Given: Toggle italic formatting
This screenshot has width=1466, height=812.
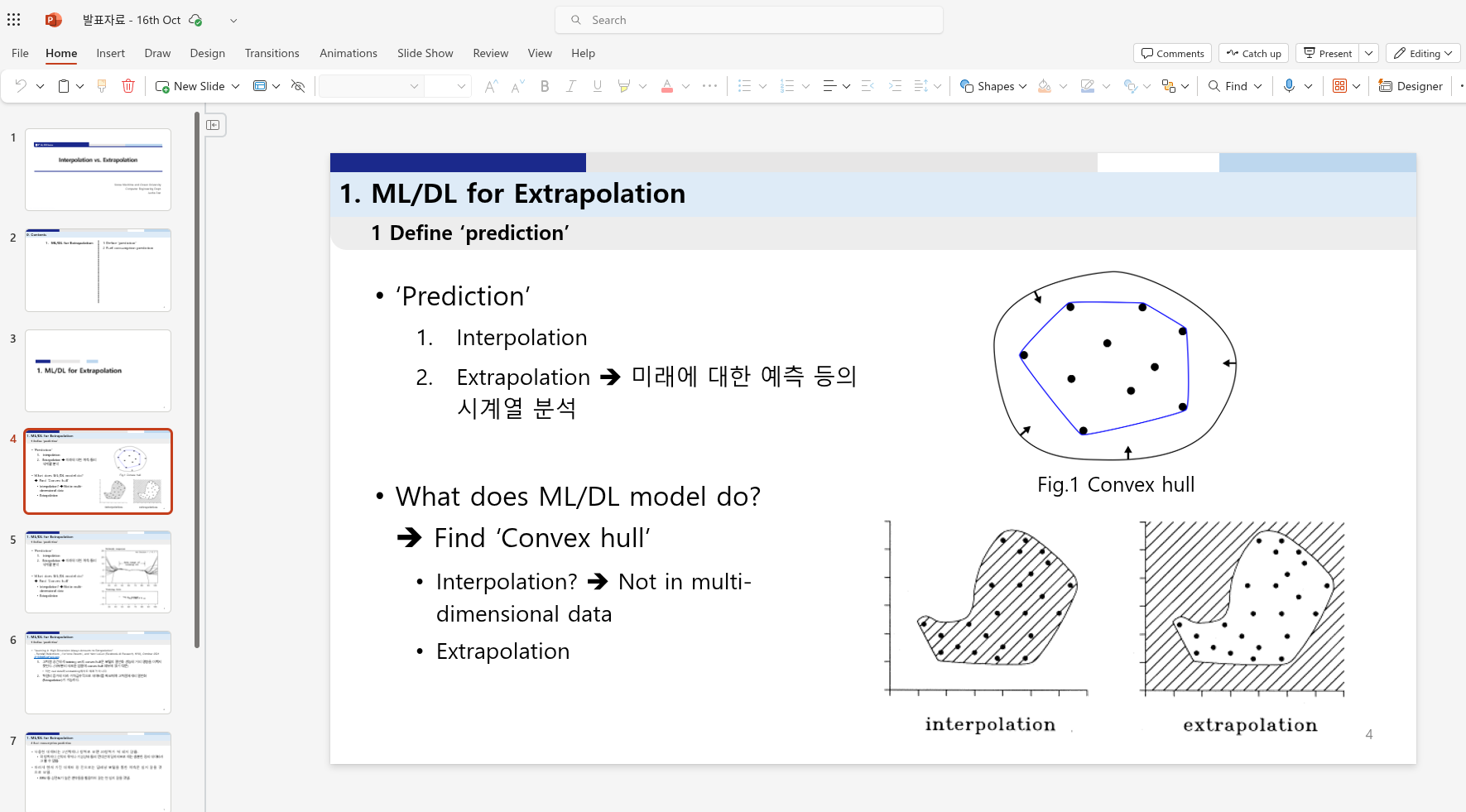Looking at the screenshot, I should 570,85.
